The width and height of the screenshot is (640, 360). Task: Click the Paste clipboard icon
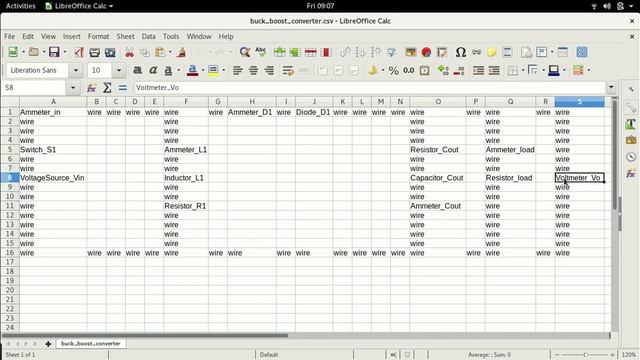coord(160,52)
